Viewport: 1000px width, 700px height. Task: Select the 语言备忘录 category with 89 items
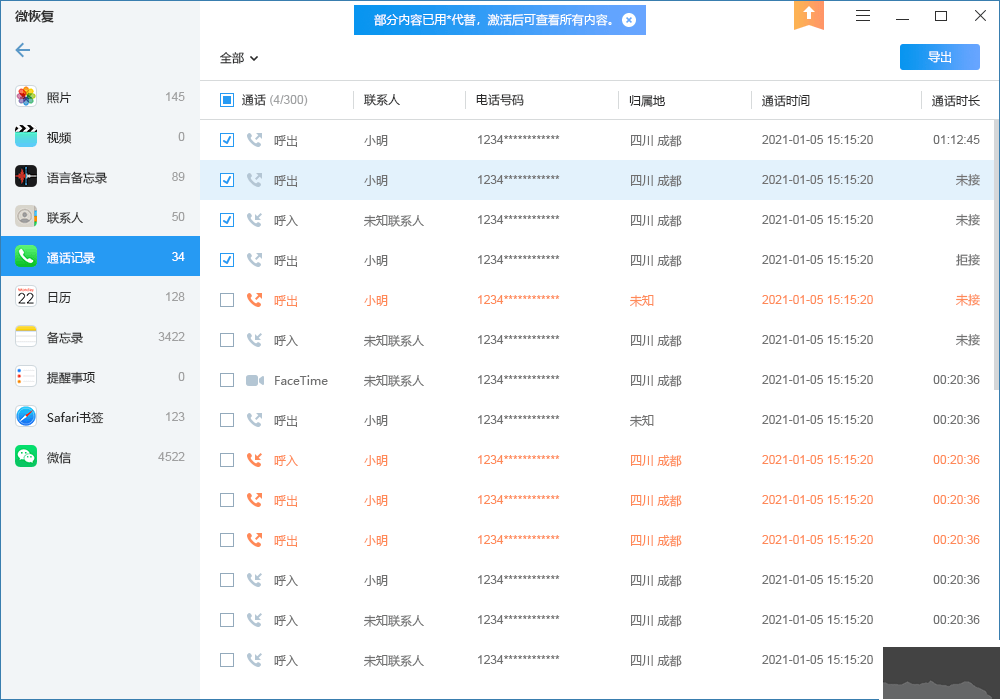[x=100, y=177]
